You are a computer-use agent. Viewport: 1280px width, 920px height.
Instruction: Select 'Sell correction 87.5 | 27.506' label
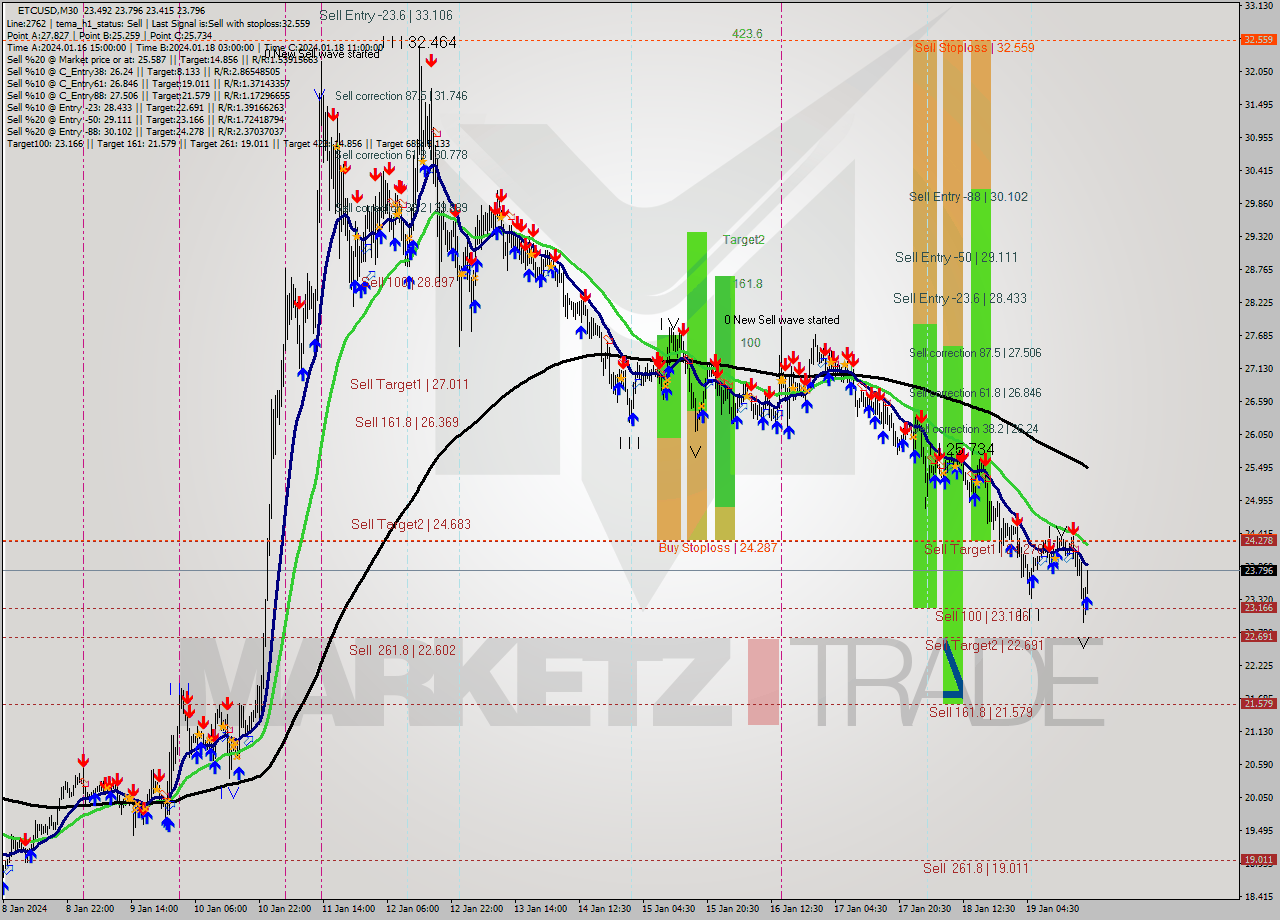pyautogui.click(x=975, y=352)
